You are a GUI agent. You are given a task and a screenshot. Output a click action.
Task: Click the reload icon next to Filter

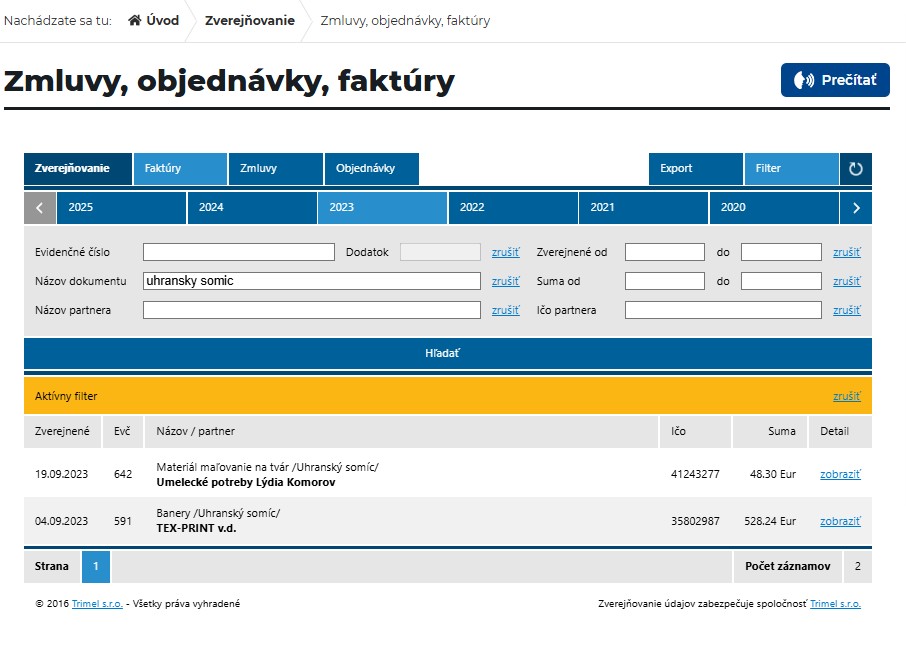click(855, 169)
